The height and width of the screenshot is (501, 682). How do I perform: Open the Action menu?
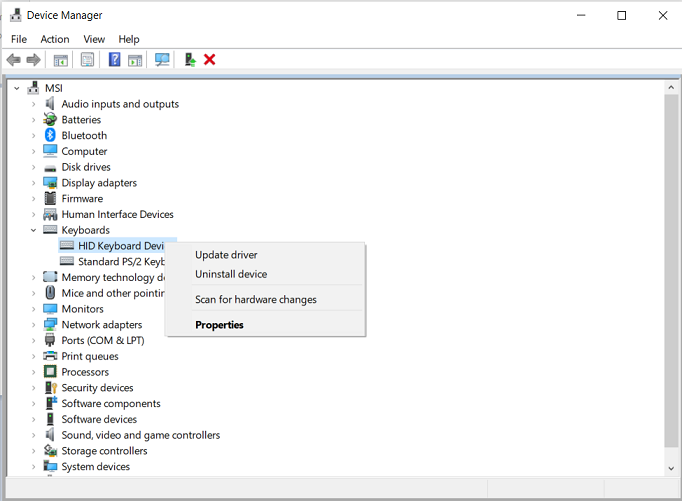[55, 39]
